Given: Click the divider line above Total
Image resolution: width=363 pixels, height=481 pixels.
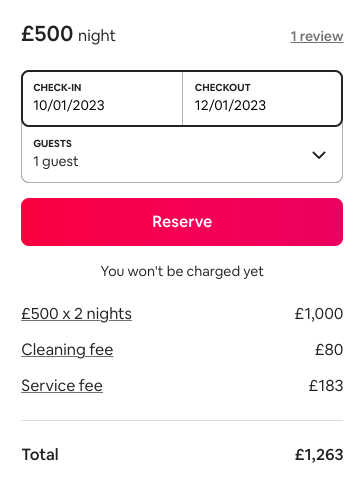Looking at the screenshot, I should click(182, 420).
